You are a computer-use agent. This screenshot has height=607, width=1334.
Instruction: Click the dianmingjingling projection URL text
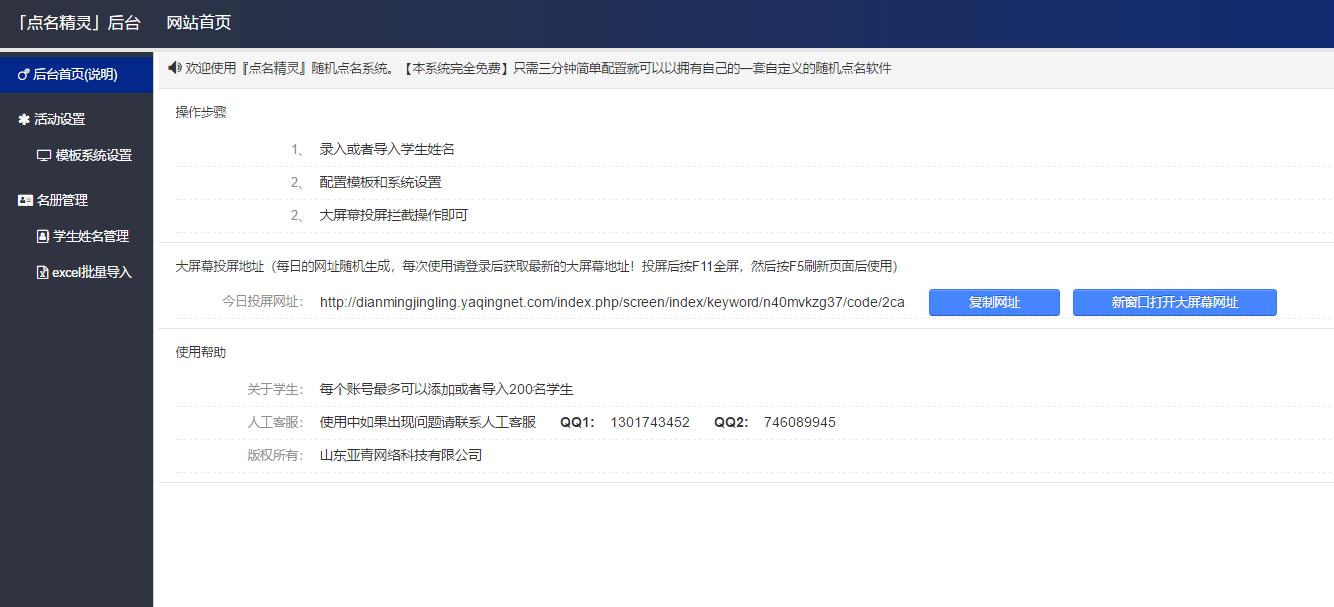pyautogui.click(x=610, y=301)
